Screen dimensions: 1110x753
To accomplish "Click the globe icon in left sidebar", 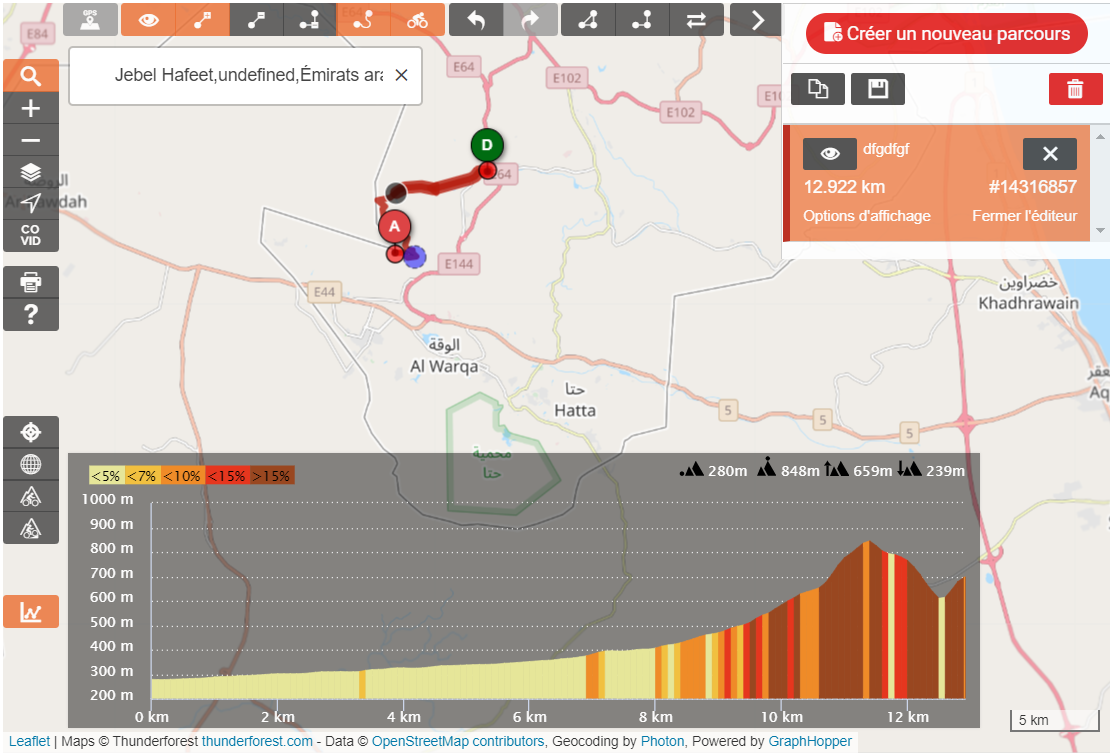I will [30, 464].
